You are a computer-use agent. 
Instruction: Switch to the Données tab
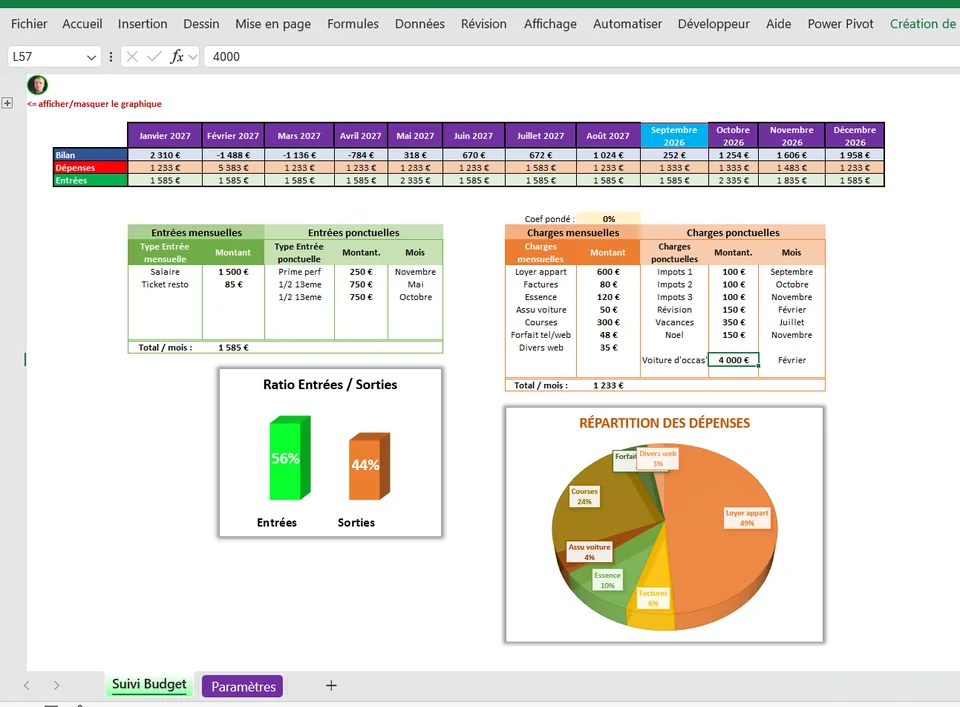[420, 24]
